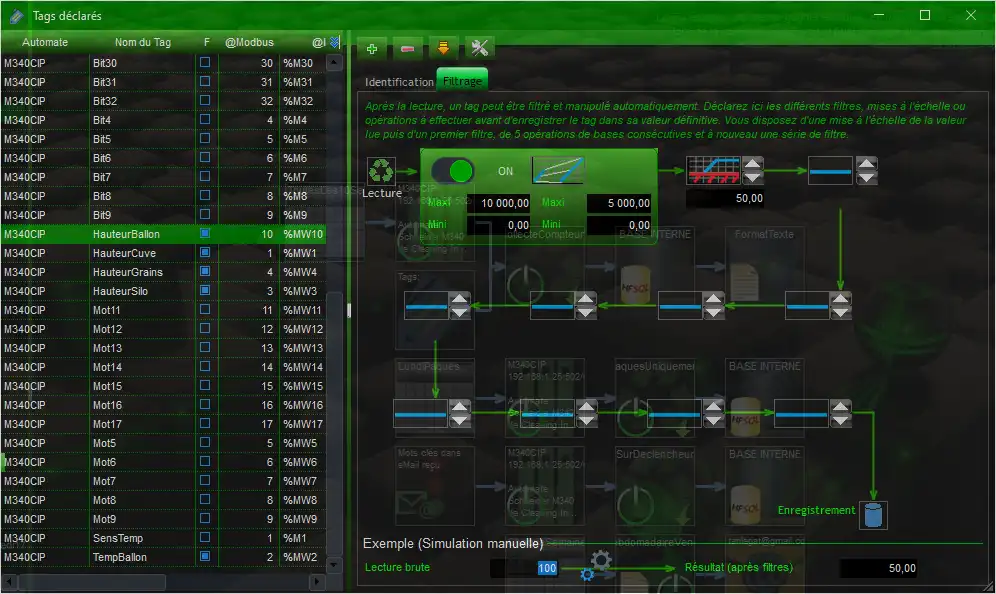Check the F checkbox for Mot11
This screenshot has width=996, height=594.
click(x=205, y=309)
